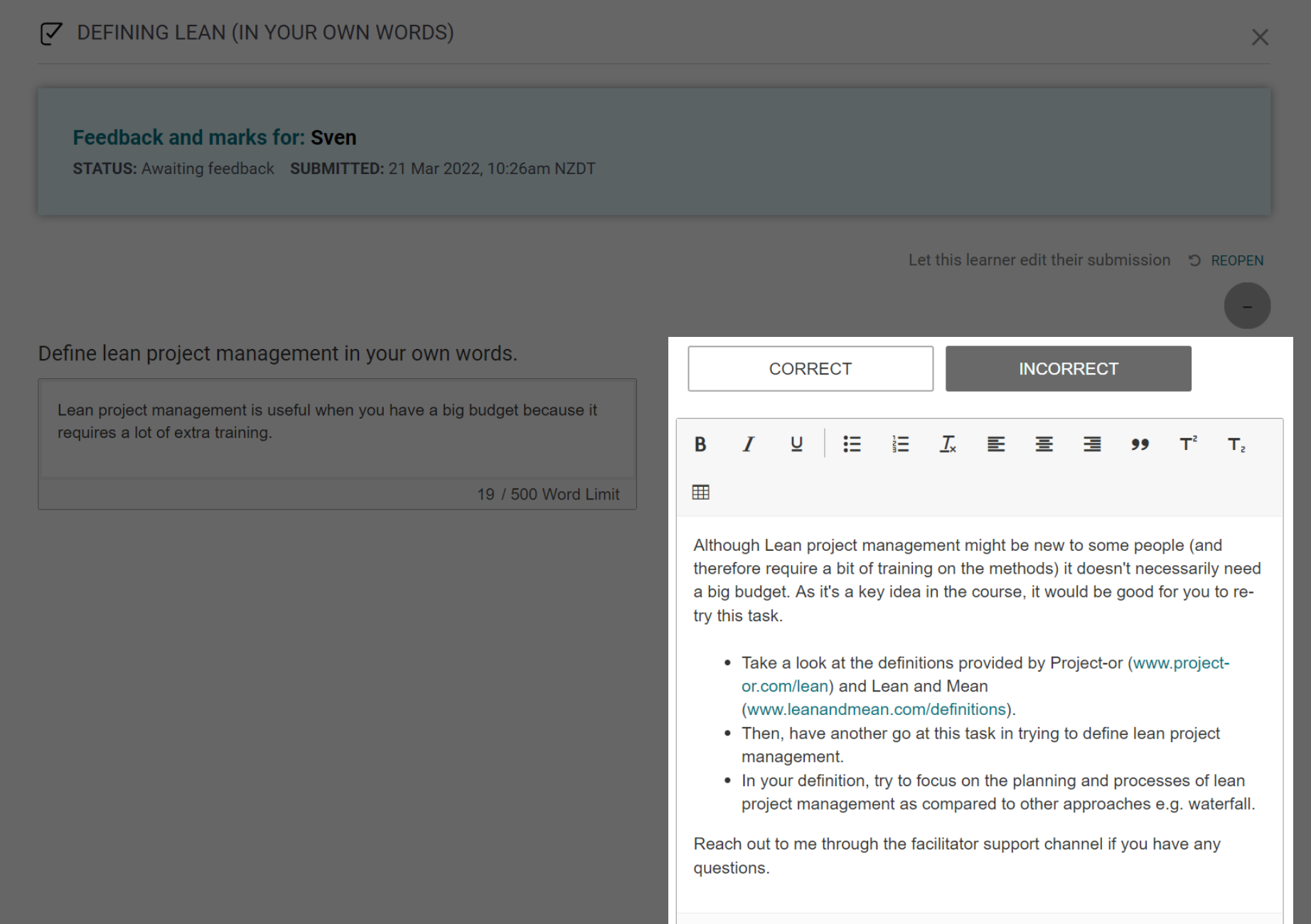
Task: Right align the feedback text
Action: [1092, 444]
